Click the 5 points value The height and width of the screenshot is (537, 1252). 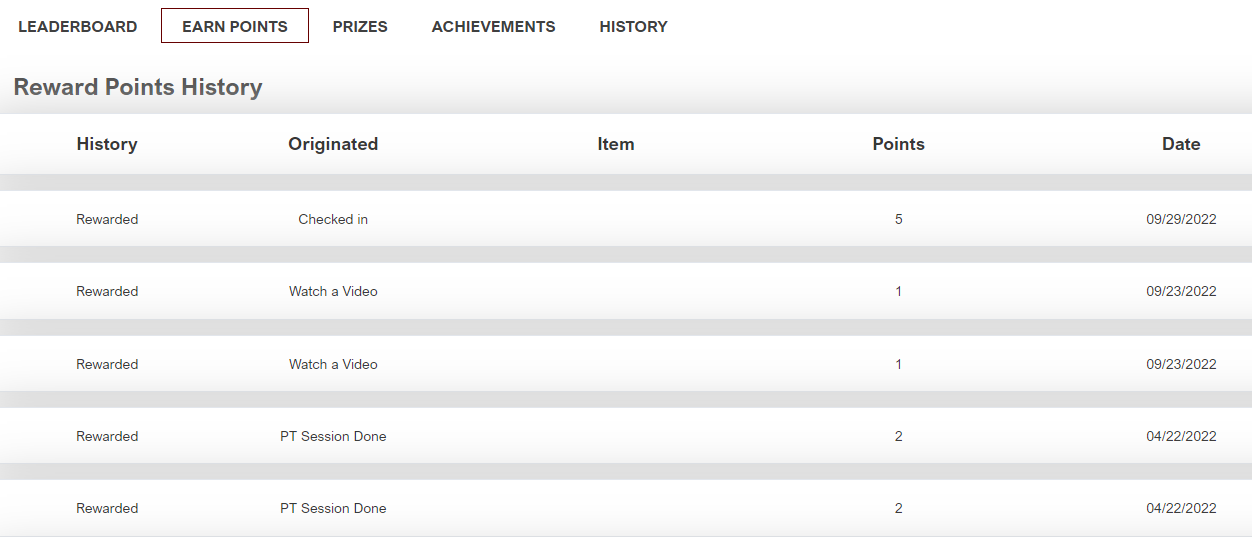click(x=898, y=219)
